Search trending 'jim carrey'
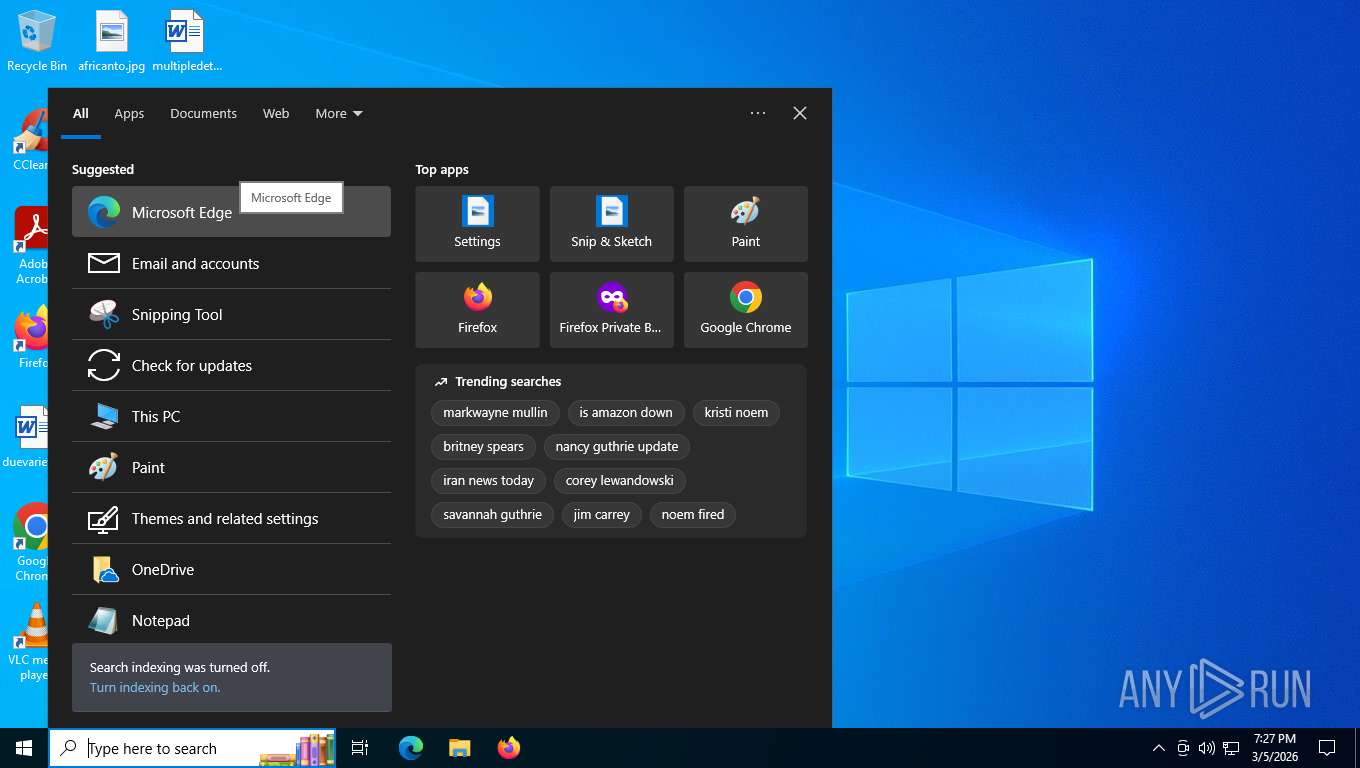The height and width of the screenshot is (768, 1360). (x=602, y=514)
